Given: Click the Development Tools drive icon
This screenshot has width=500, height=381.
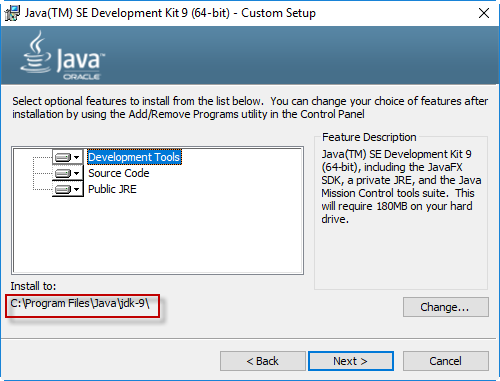Looking at the screenshot, I should click(x=63, y=157).
